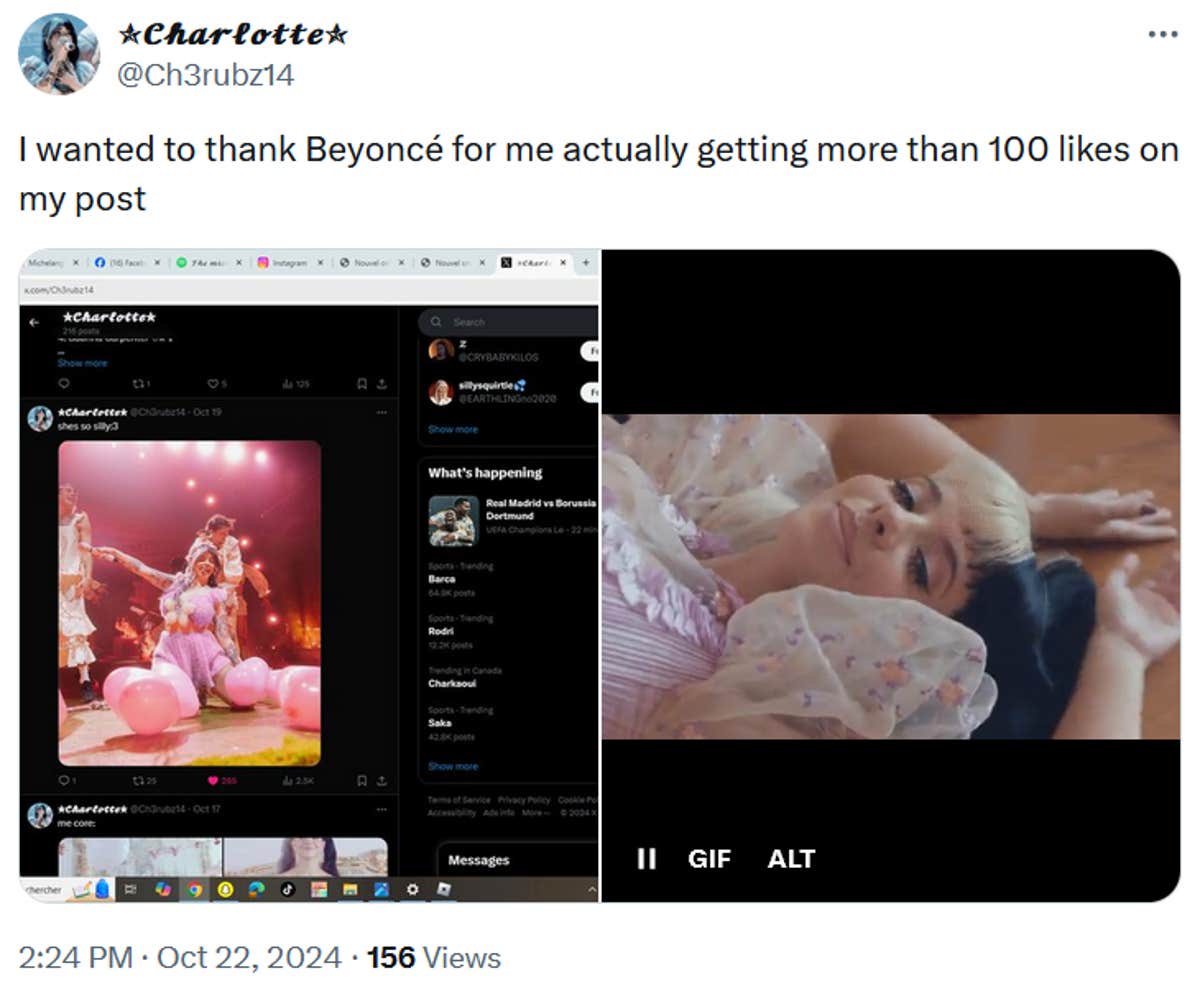The width and height of the screenshot is (1200, 986).
Task: Launch Snapchat from the taskbar
Action: click(x=225, y=888)
